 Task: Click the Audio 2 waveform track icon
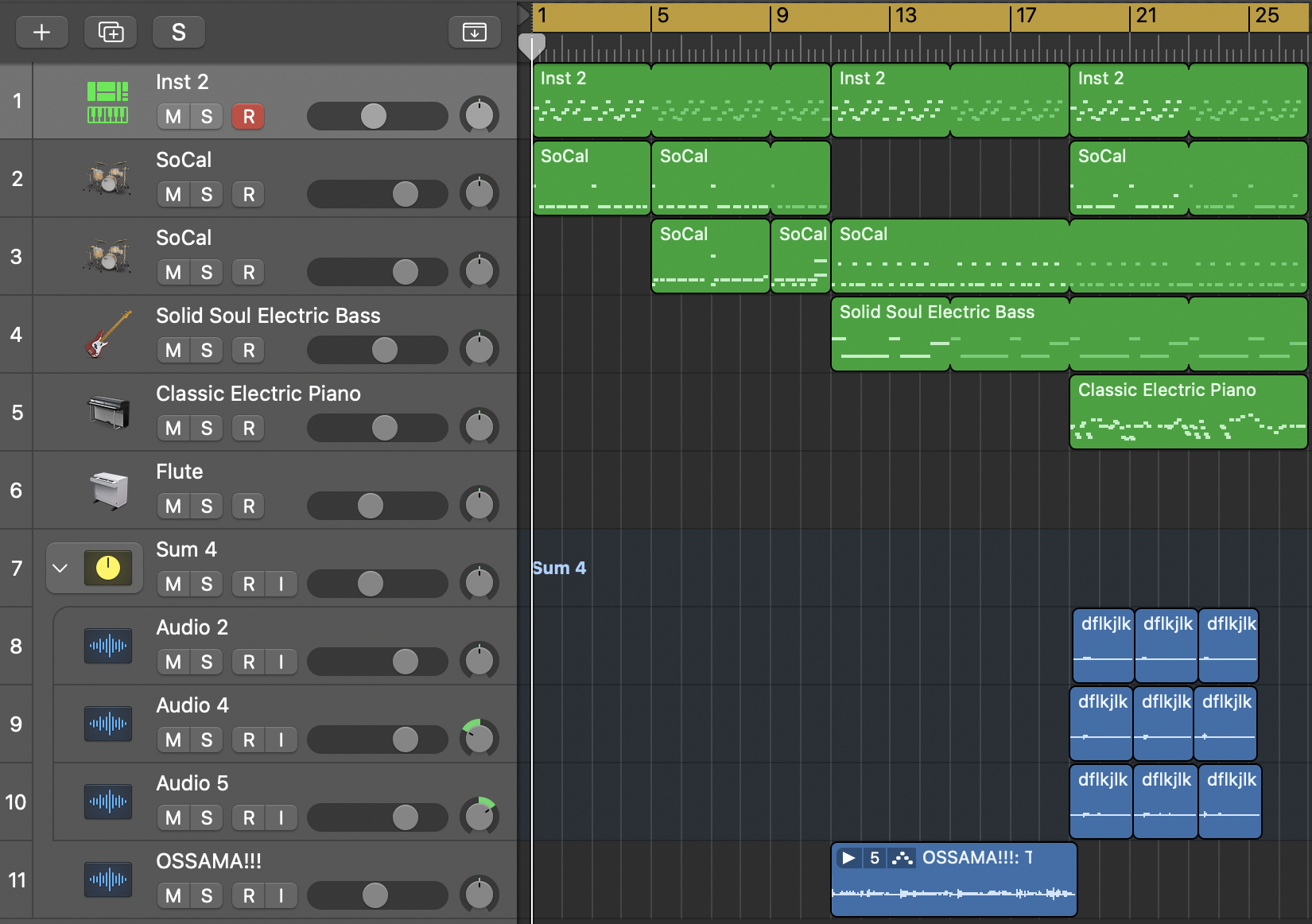click(107, 646)
